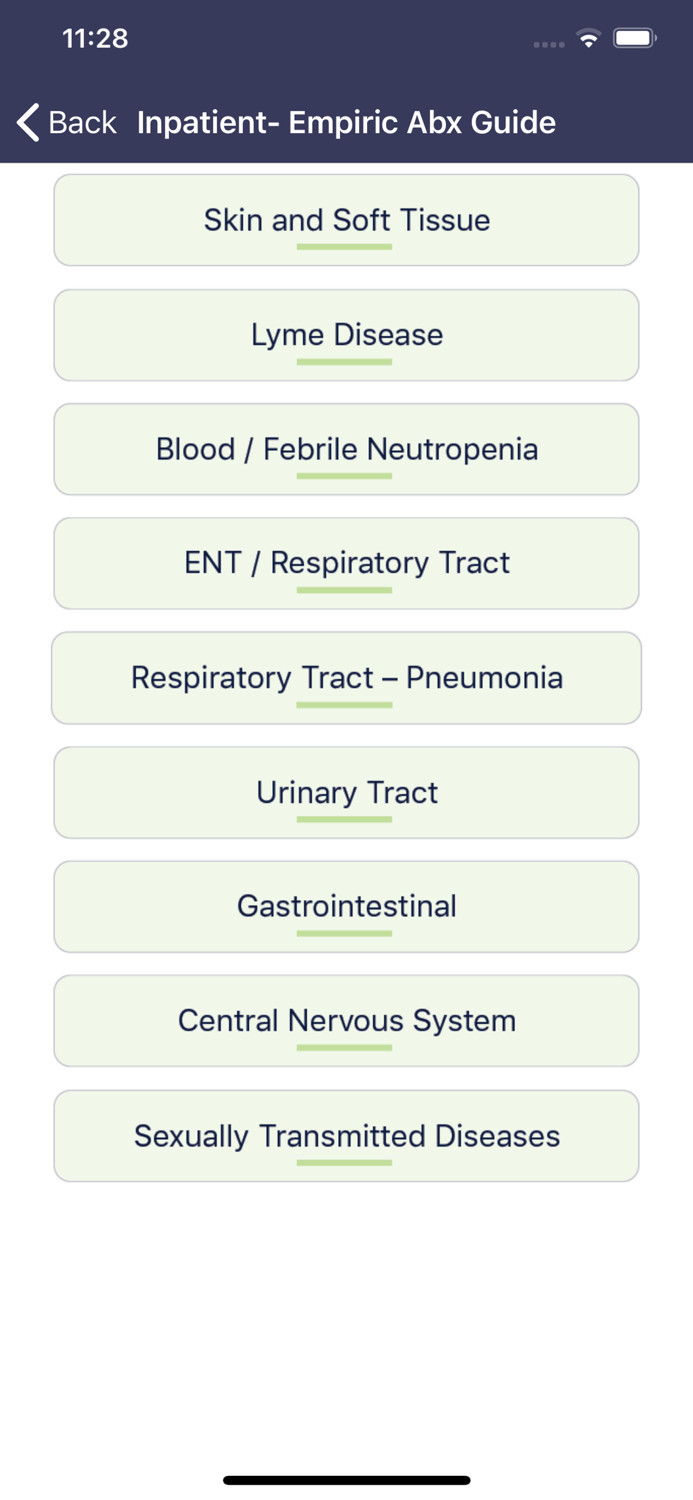Image resolution: width=693 pixels, height=1500 pixels.
Task: Click the Back chevron icon
Action: 25,122
